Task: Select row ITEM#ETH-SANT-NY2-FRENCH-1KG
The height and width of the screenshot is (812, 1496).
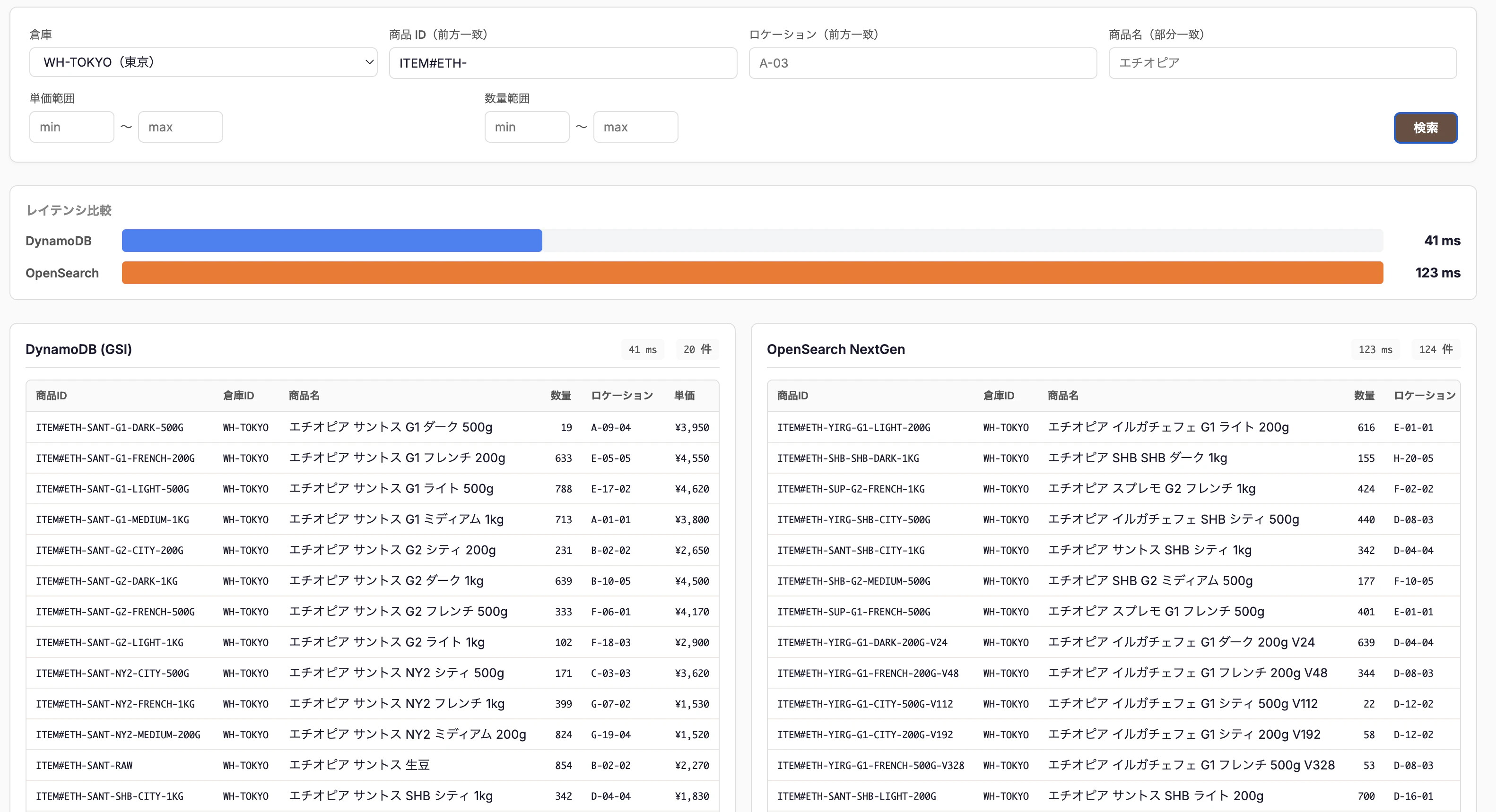Action: tap(372, 704)
